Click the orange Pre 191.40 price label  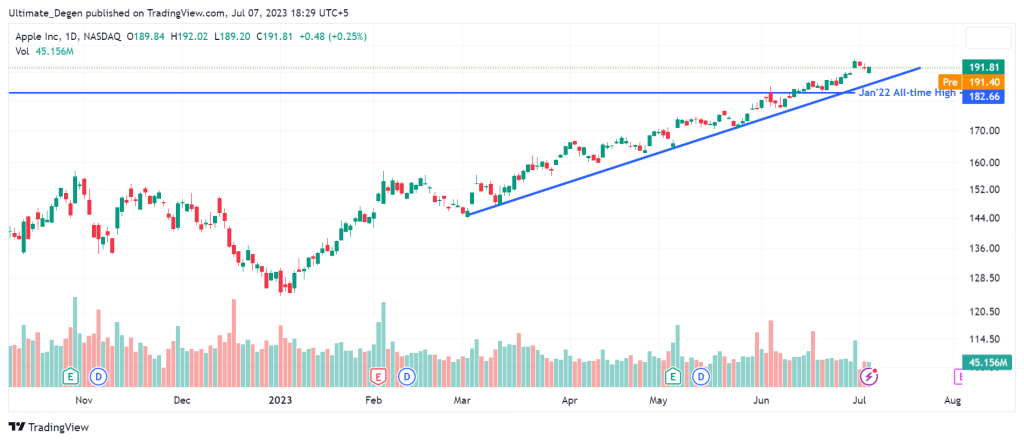pos(971,82)
